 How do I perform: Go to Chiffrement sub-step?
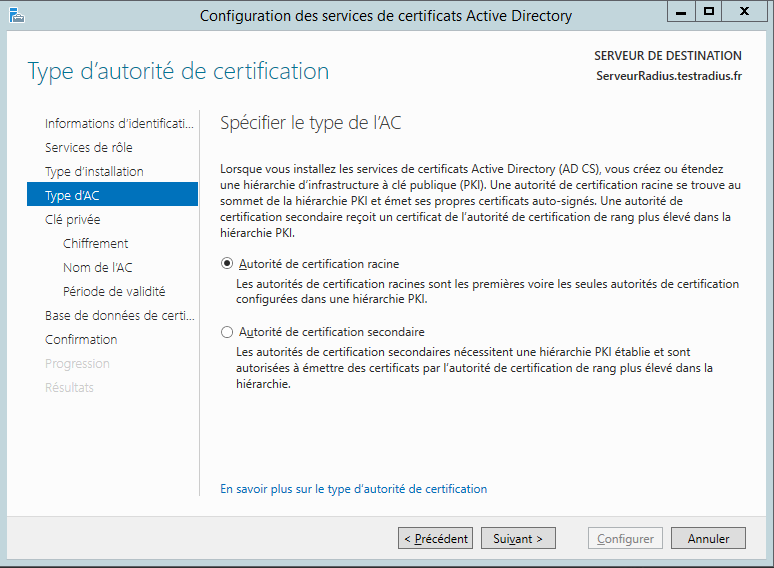95,243
